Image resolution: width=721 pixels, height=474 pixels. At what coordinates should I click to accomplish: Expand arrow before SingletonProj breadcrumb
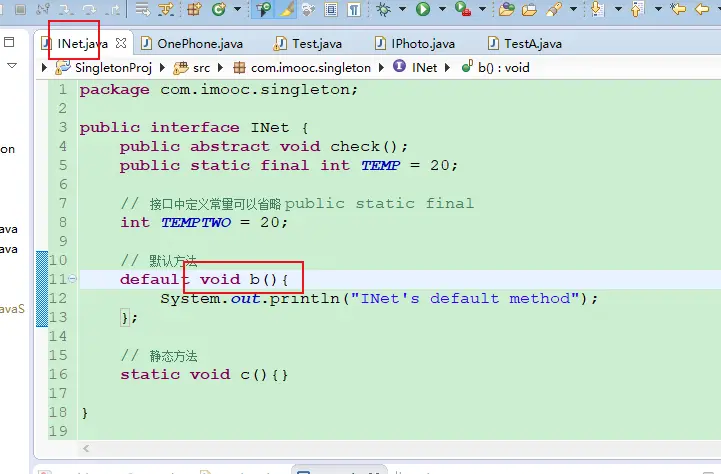44,68
